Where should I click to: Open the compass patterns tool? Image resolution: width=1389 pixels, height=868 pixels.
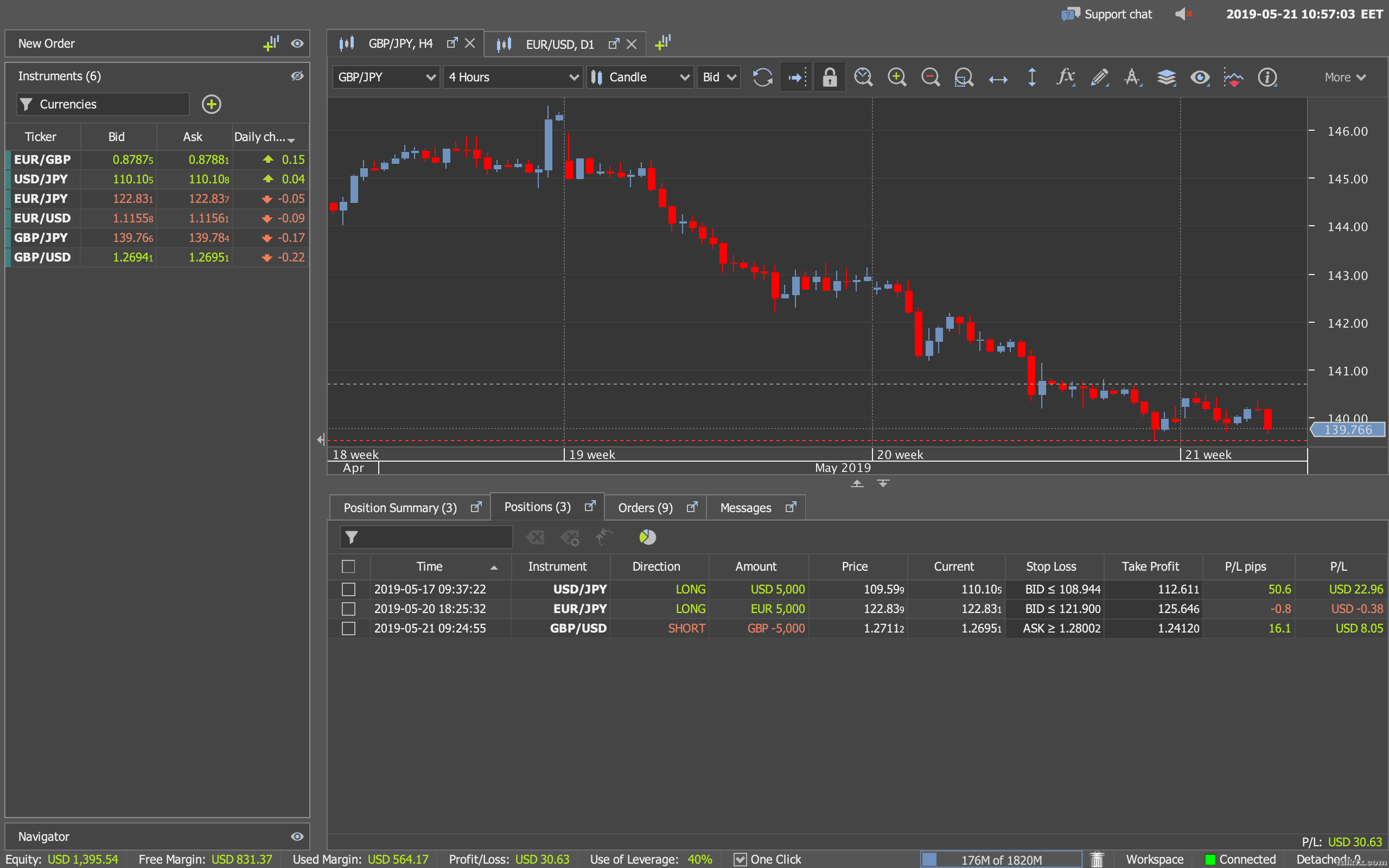[1132, 77]
